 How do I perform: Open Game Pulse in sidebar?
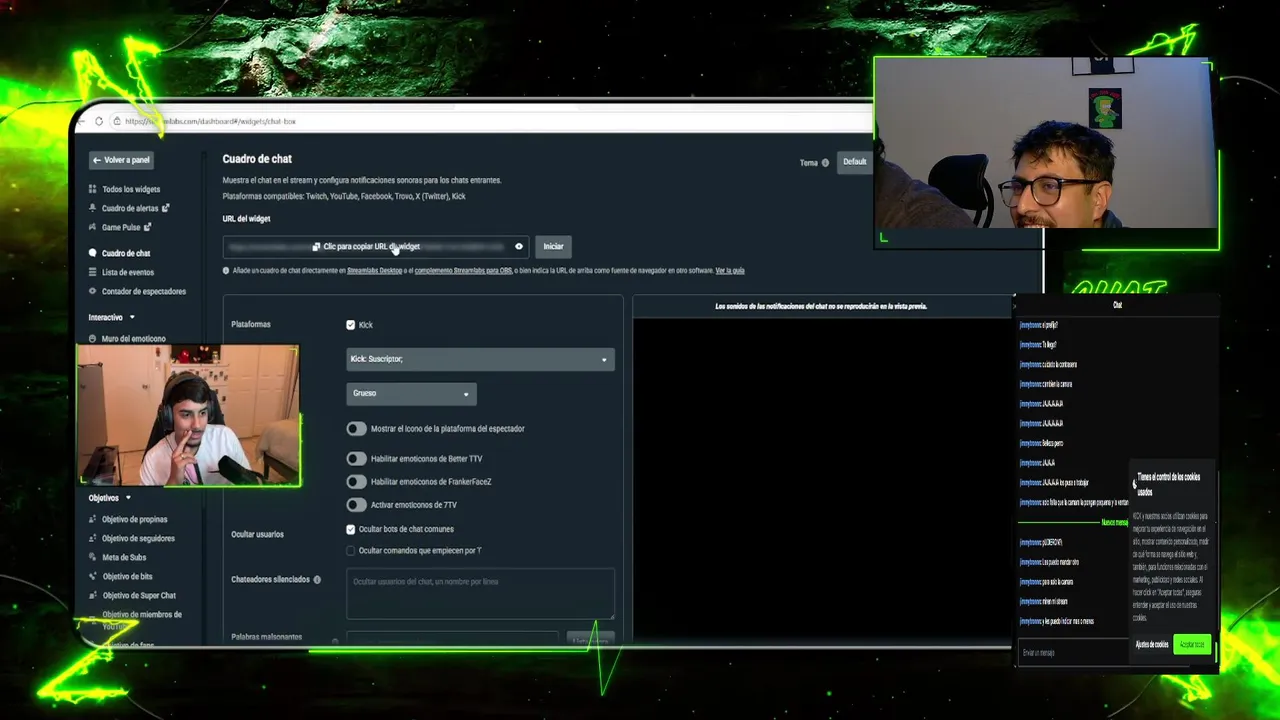pyautogui.click(x=121, y=227)
